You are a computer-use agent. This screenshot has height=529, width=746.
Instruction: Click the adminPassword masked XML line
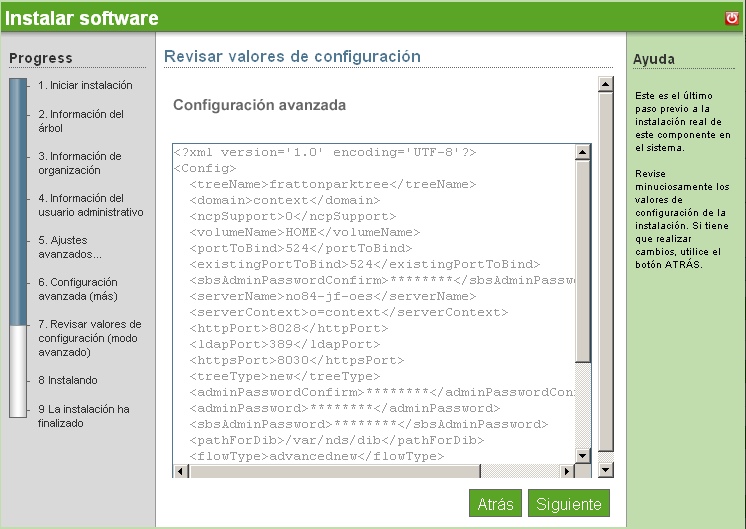(344, 408)
